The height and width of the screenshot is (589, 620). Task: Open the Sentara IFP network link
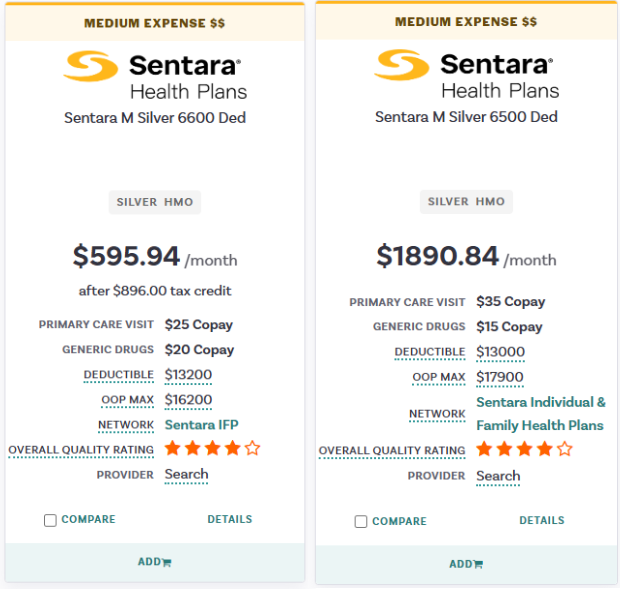[202, 425]
